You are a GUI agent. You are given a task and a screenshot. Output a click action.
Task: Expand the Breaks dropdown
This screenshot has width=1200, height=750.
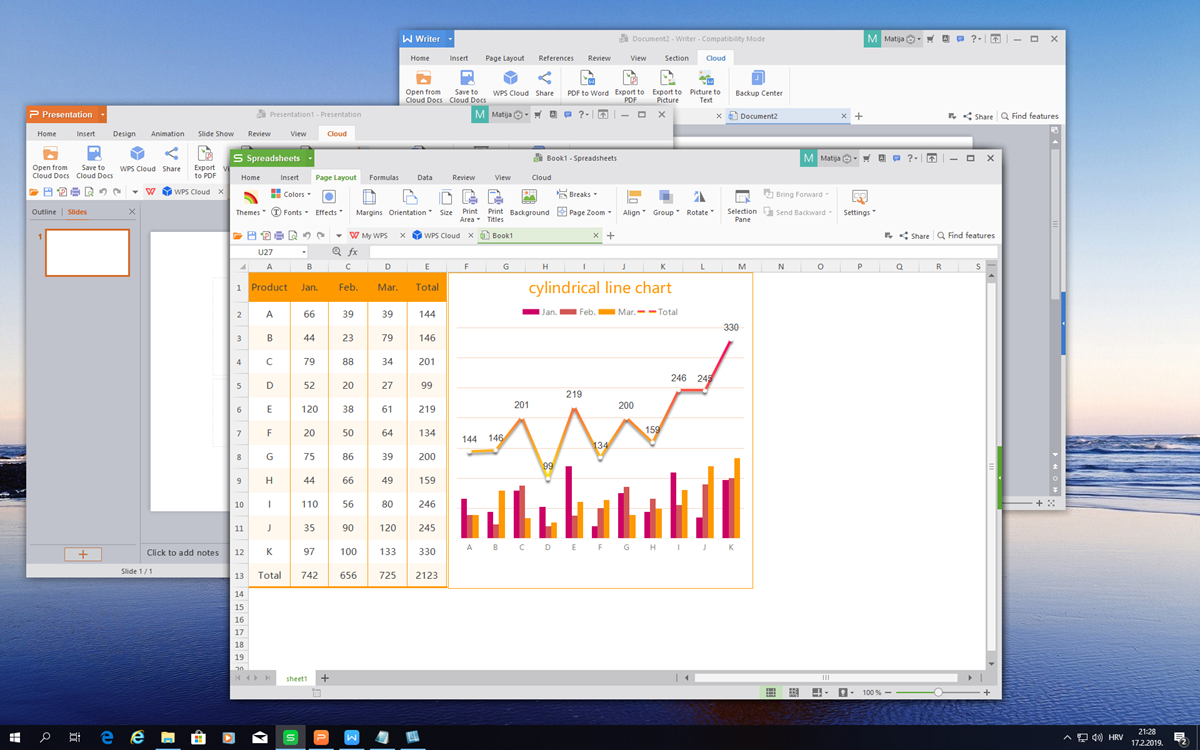pos(577,195)
